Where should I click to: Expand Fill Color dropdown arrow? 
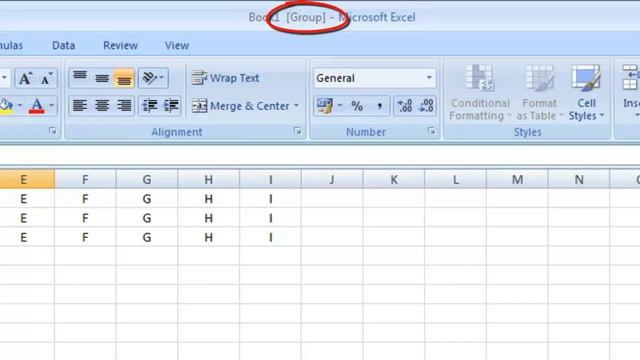click(x=20, y=106)
